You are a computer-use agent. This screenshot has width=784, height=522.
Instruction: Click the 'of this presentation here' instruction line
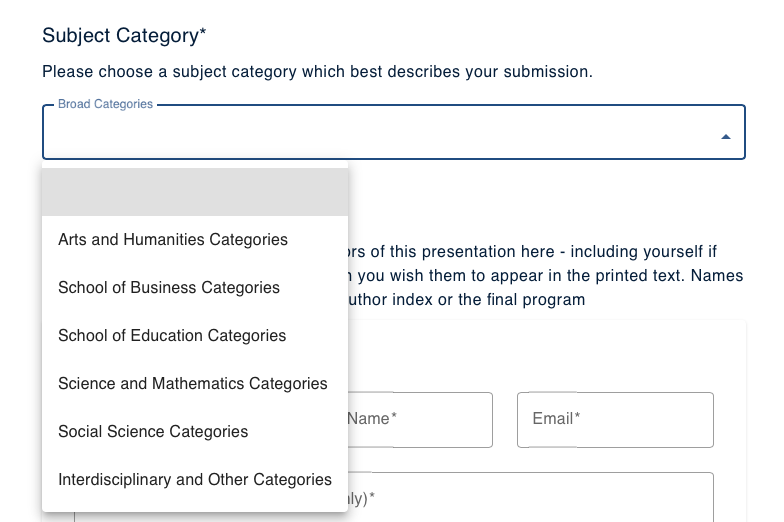tap(530, 252)
